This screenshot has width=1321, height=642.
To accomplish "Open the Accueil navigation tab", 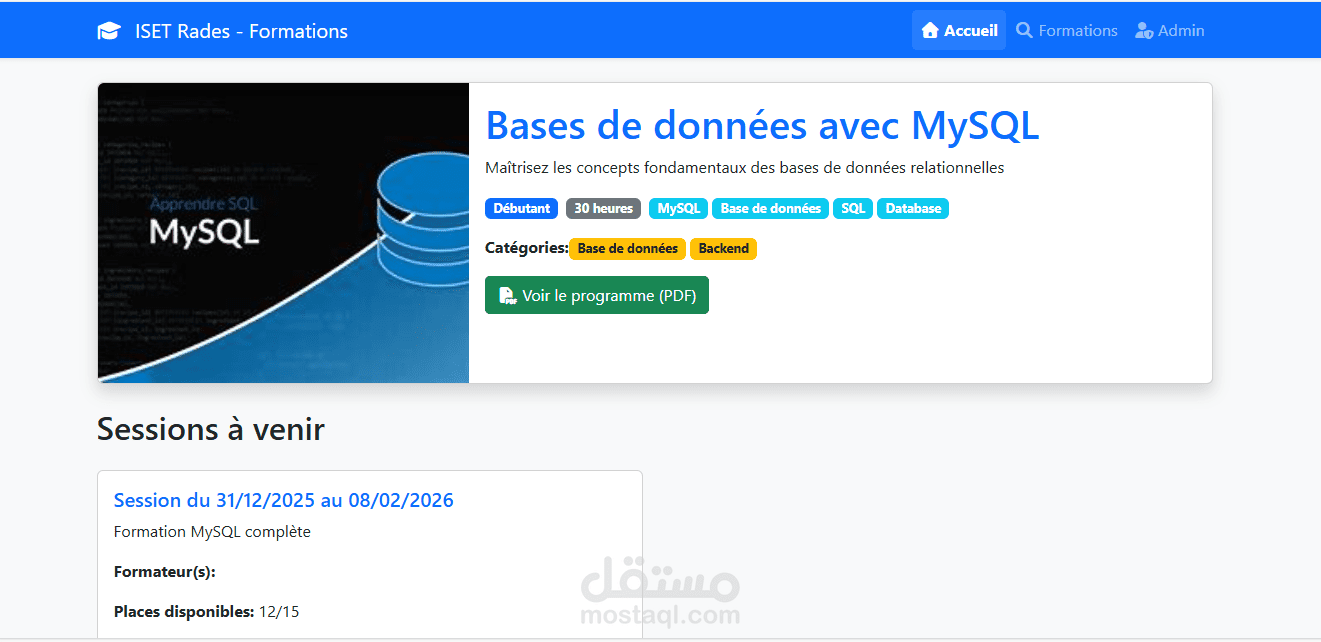I will [959, 30].
